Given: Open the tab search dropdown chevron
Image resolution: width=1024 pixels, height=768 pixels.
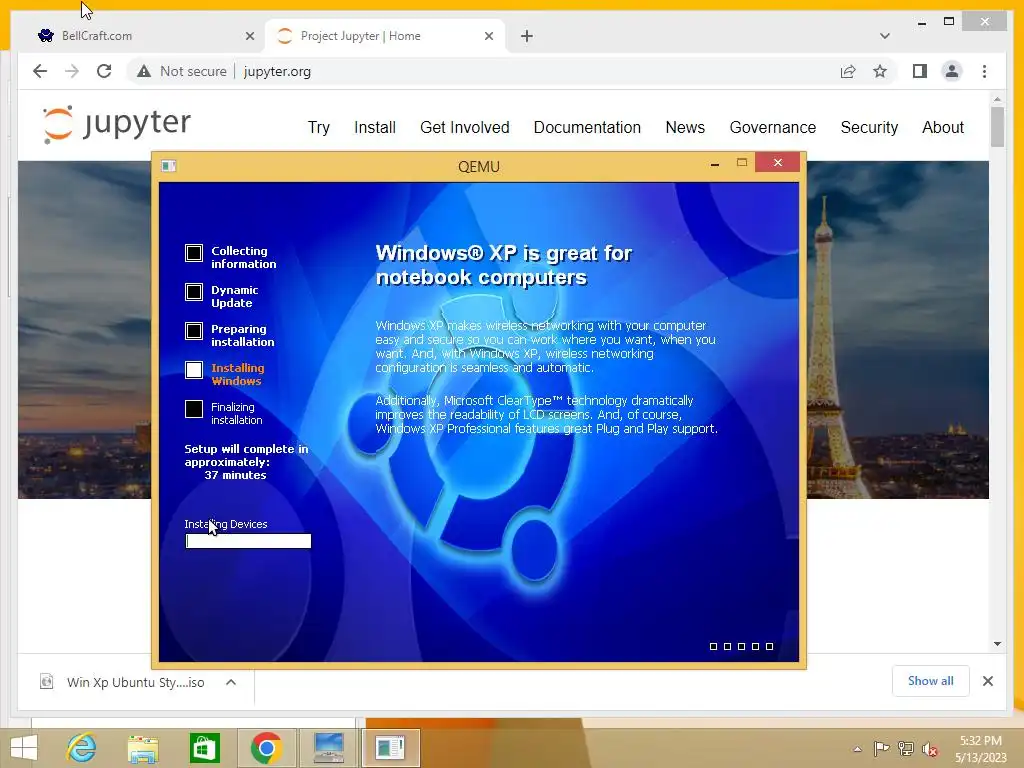Looking at the screenshot, I should tap(884, 36).
